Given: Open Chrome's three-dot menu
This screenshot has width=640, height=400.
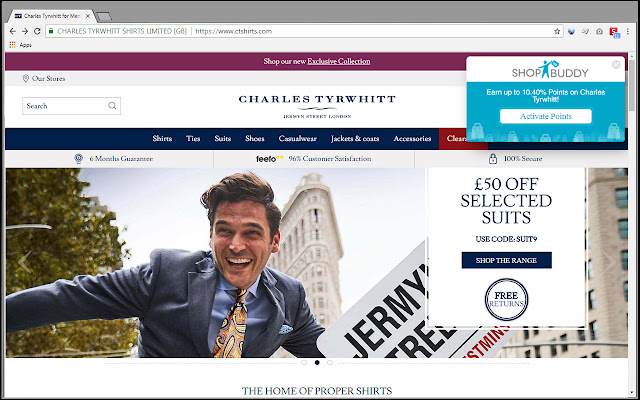Looking at the screenshot, I should click(x=628, y=31).
